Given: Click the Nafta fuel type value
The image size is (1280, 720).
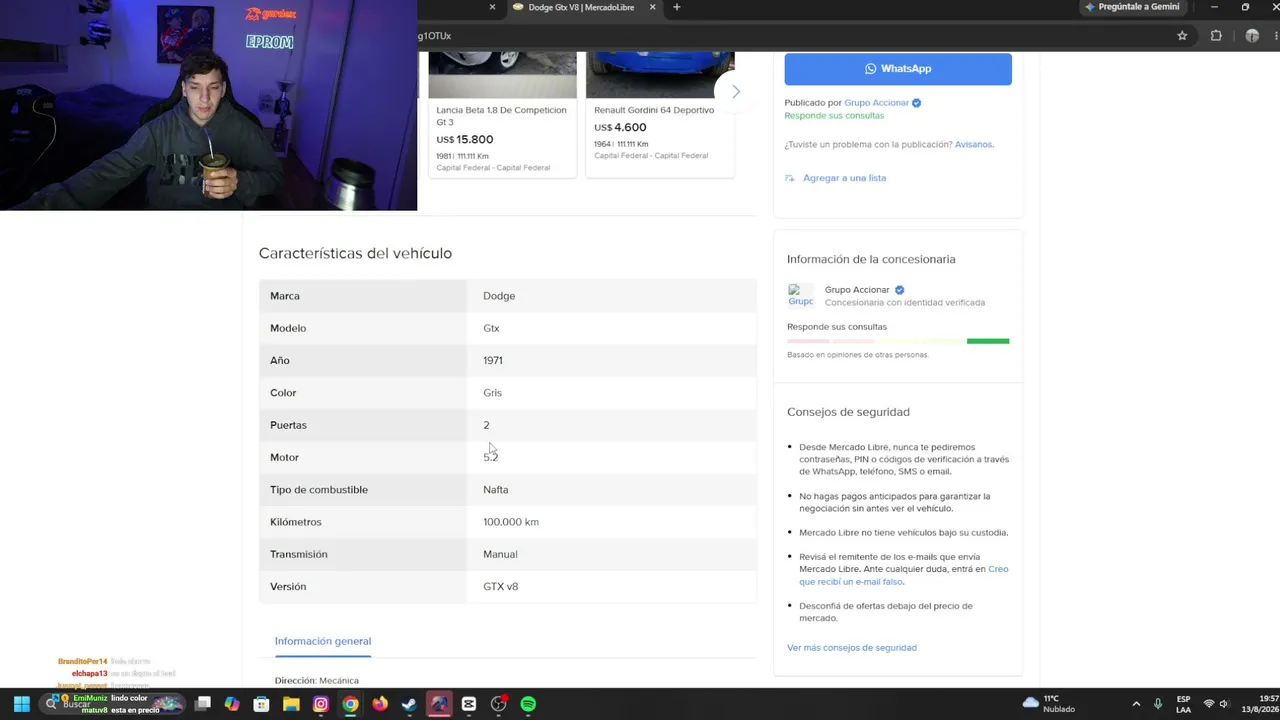Looking at the screenshot, I should pos(496,490).
